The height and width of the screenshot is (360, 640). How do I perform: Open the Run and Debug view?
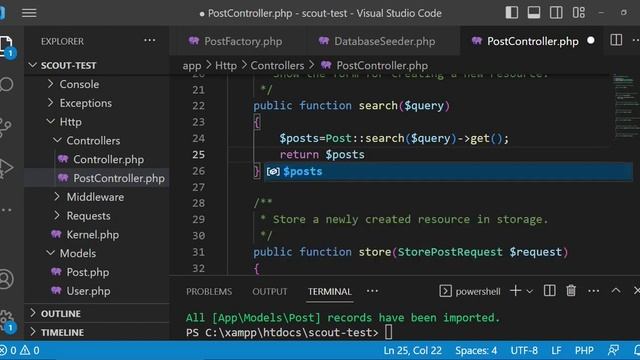(x=7, y=168)
